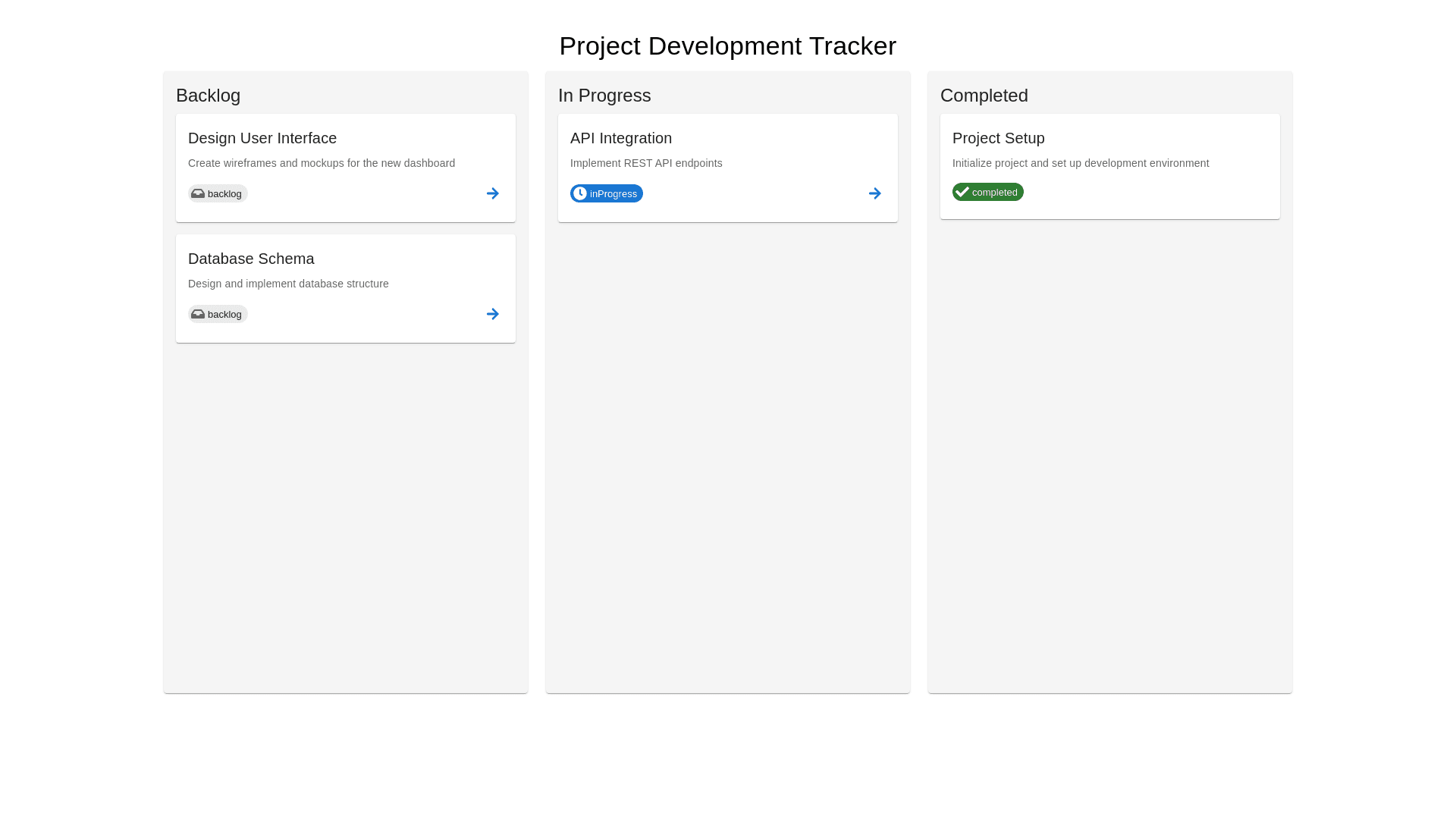Select the API Integration card title

pos(621,138)
